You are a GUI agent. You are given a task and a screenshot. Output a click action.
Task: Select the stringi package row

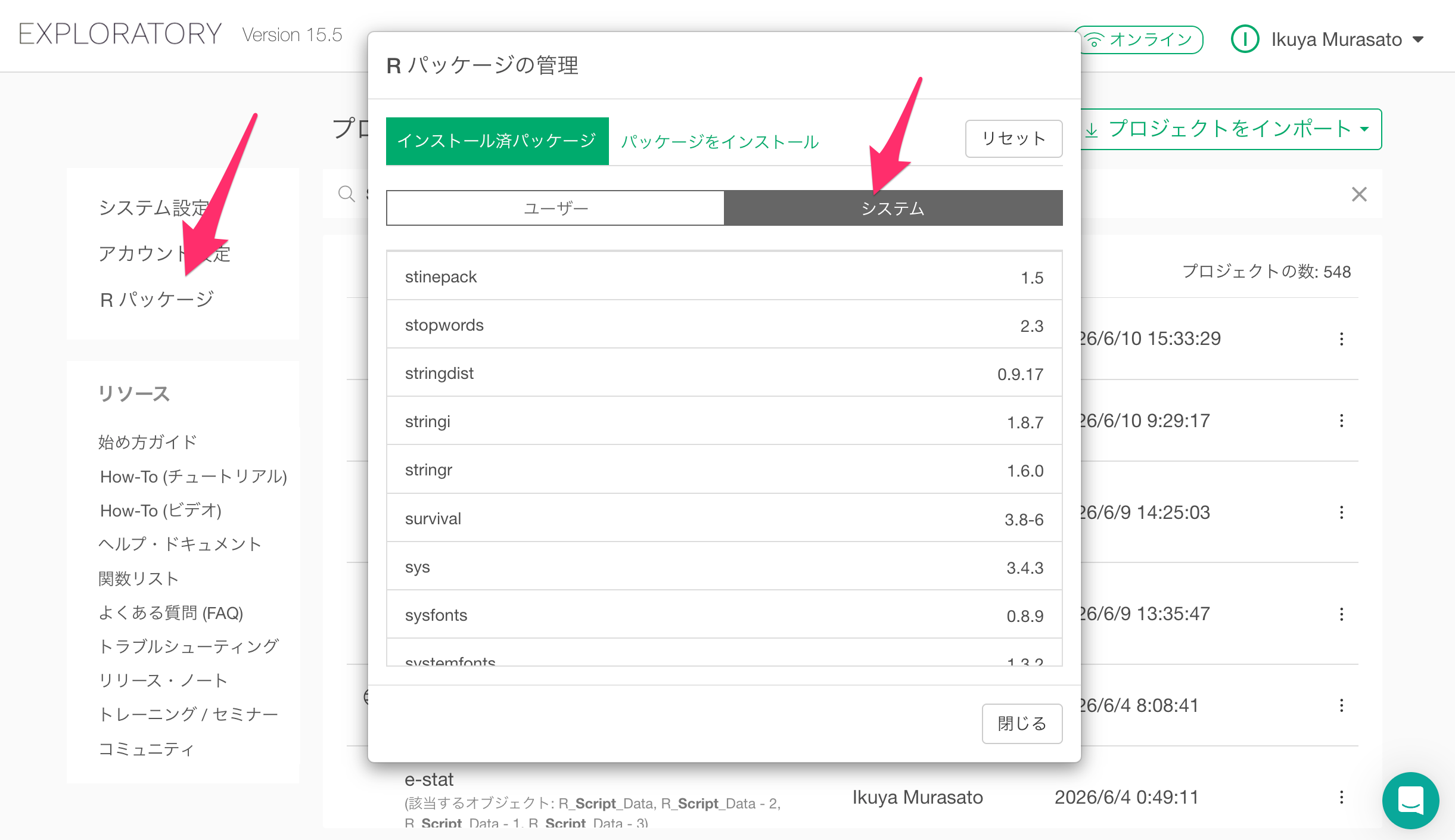point(724,421)
